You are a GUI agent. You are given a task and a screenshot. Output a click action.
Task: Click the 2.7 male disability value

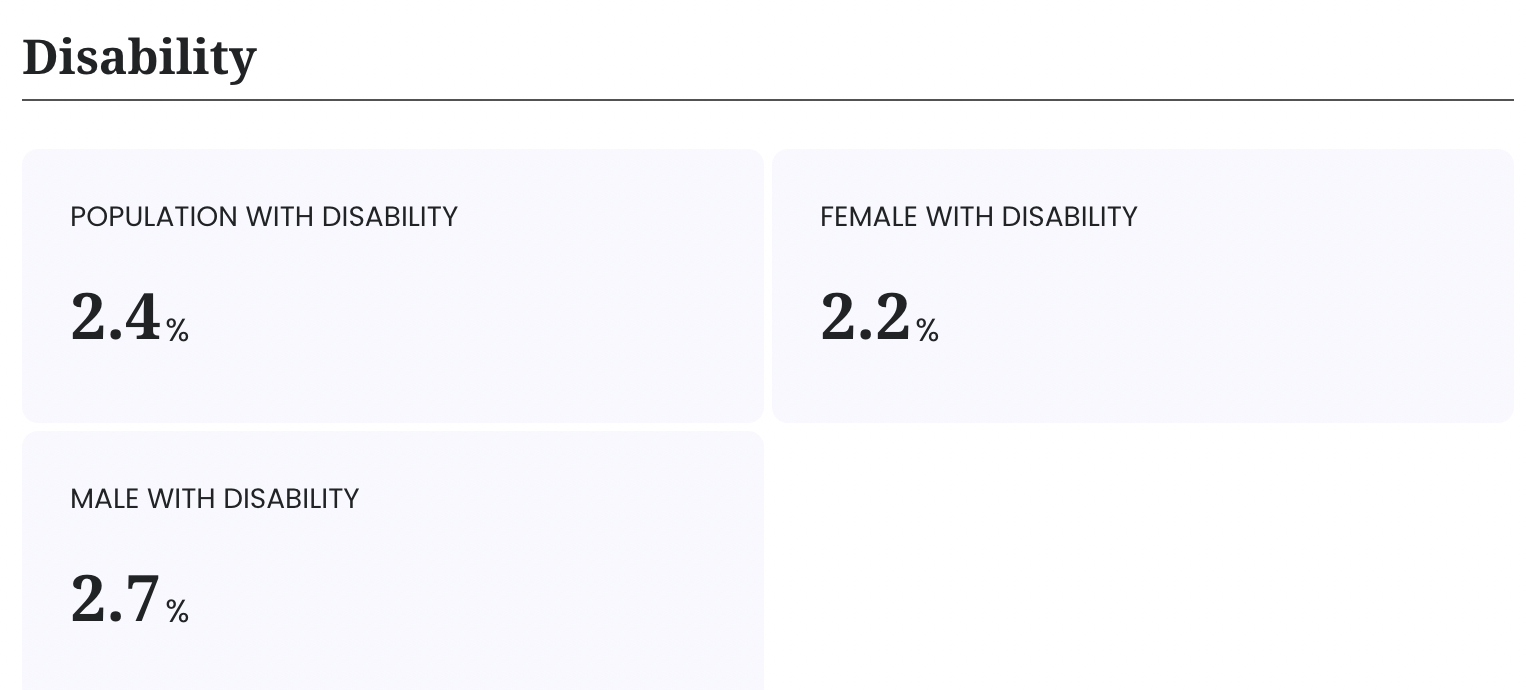pos(115,599)
